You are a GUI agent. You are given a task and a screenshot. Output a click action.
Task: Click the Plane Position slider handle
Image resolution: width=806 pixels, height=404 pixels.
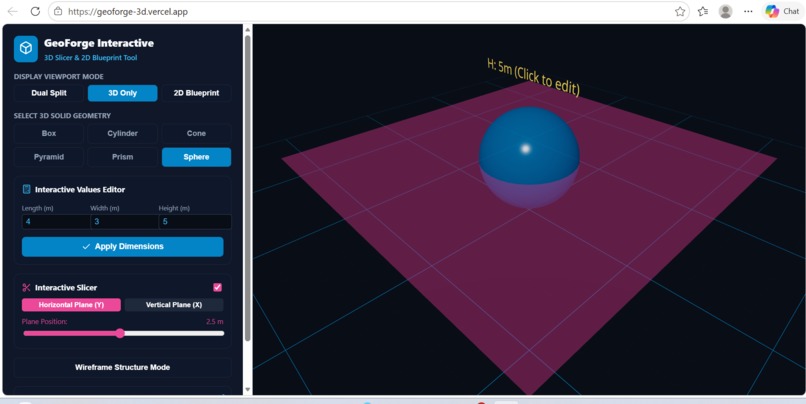tap(120, 333)
